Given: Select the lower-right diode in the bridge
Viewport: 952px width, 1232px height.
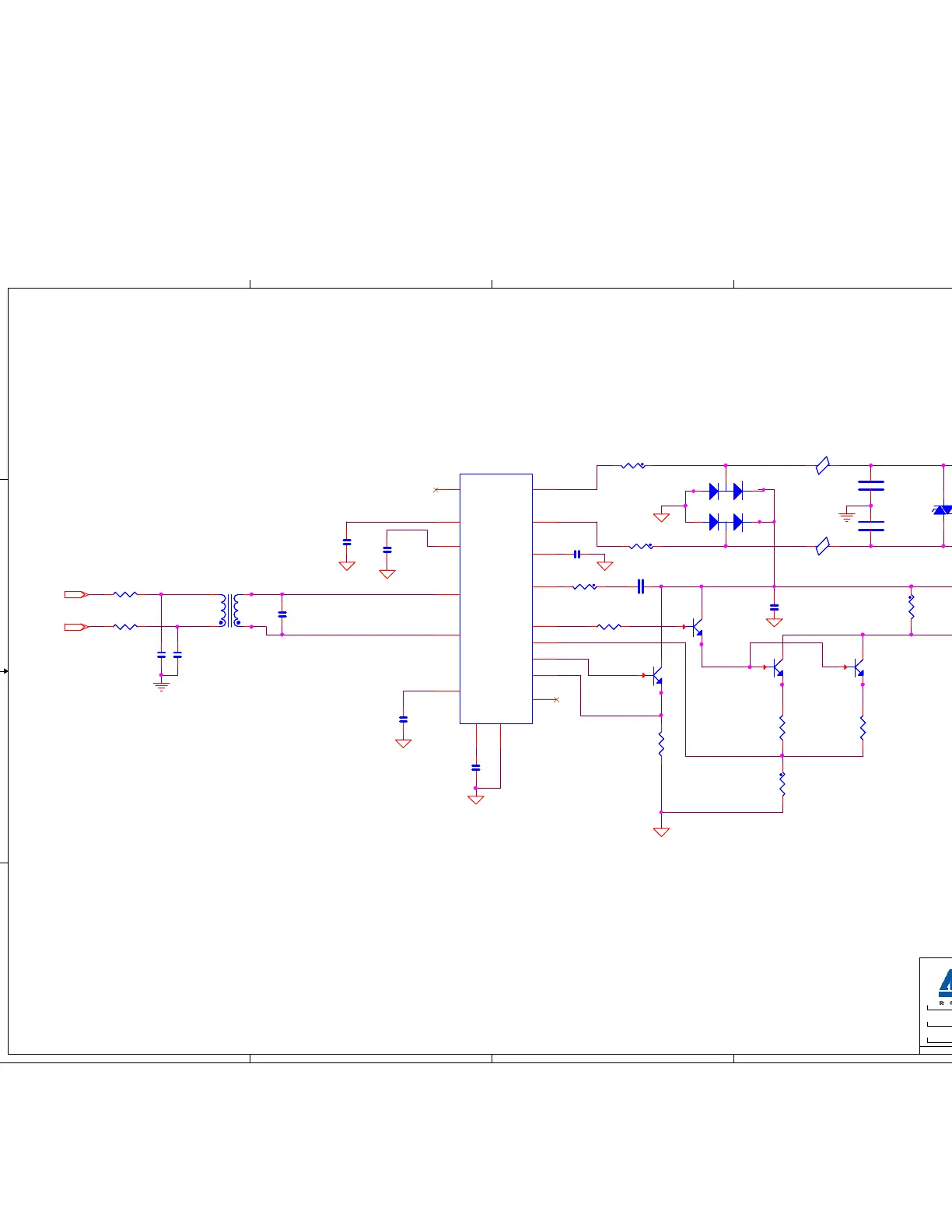Looking at the screenshot, I should point(738,522).
